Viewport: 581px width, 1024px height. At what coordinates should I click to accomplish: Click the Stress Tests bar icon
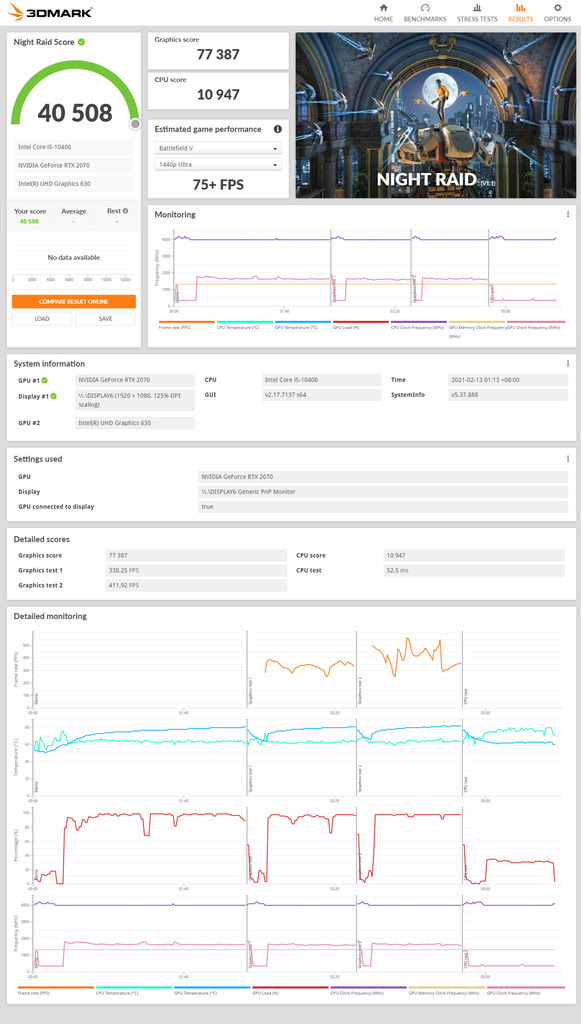pyautogui.click(x=477, y=8)
